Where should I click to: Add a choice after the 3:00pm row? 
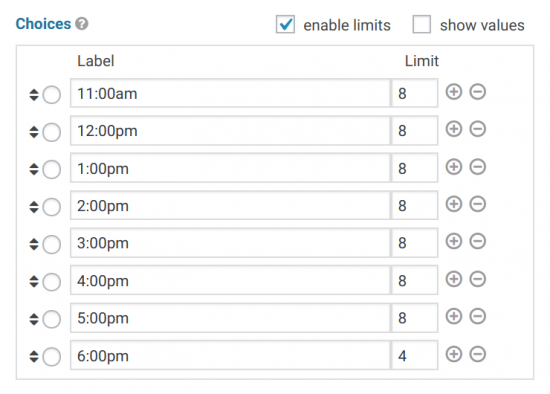point(454,241)
